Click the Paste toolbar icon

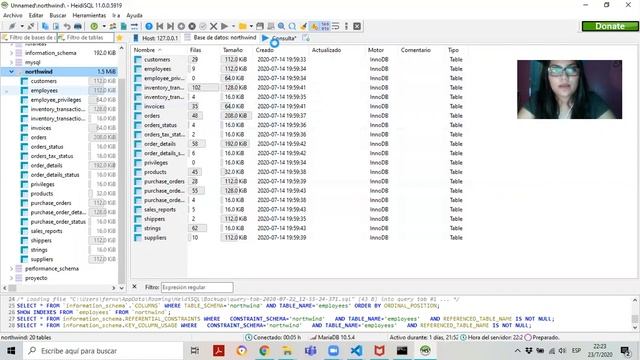pos(56,26)
